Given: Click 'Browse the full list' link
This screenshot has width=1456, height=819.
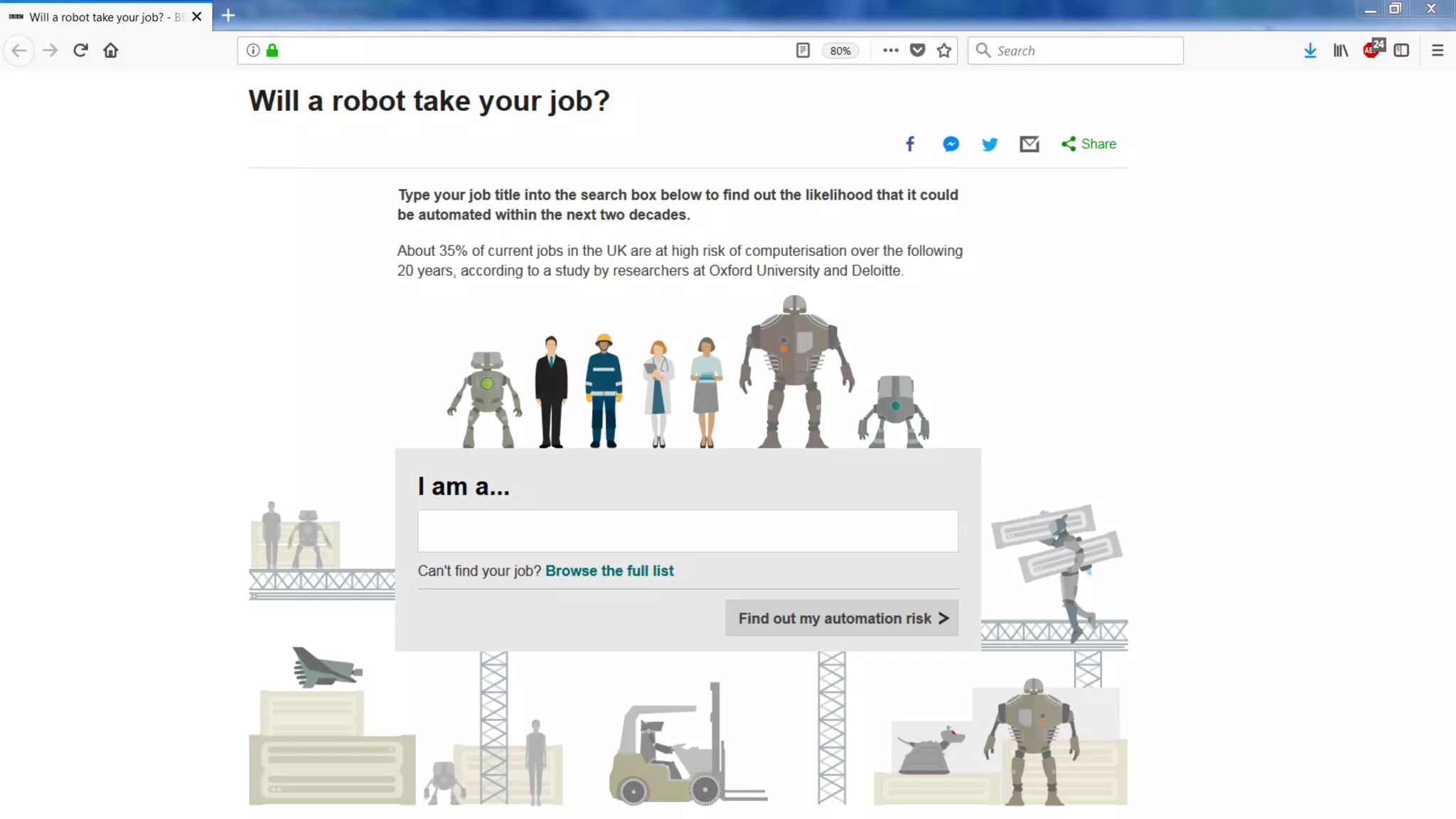Looking at the screenshot, I should (609, 571).
